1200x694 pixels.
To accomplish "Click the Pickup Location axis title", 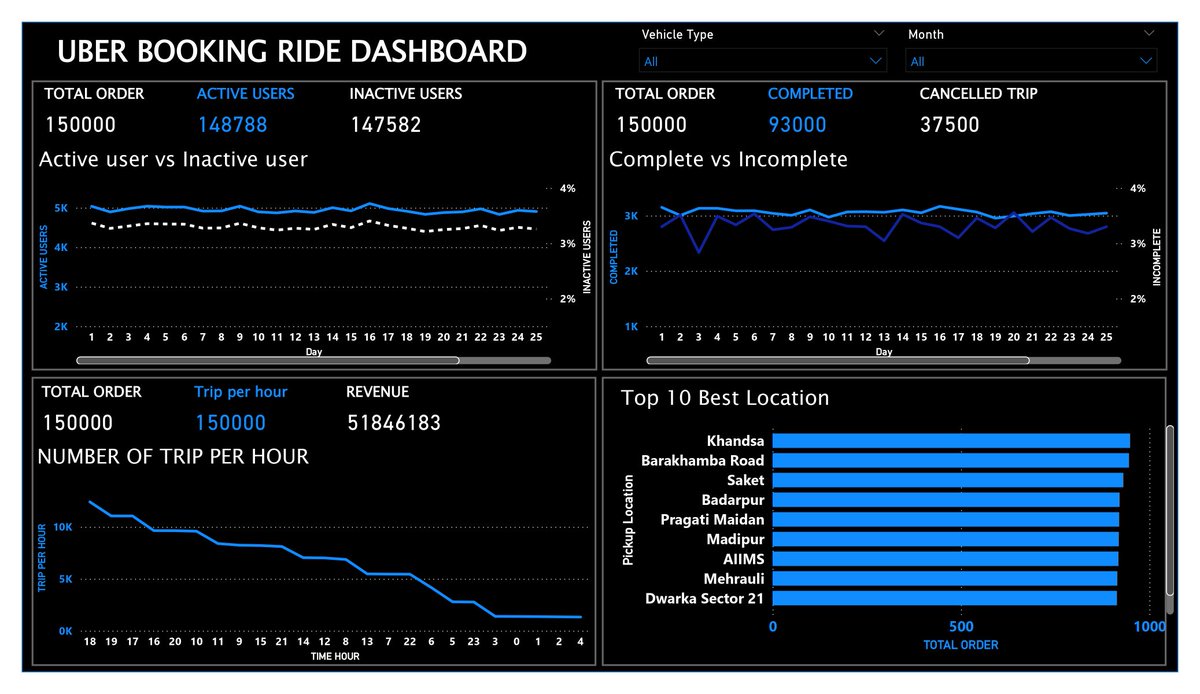I will point(628,520).
